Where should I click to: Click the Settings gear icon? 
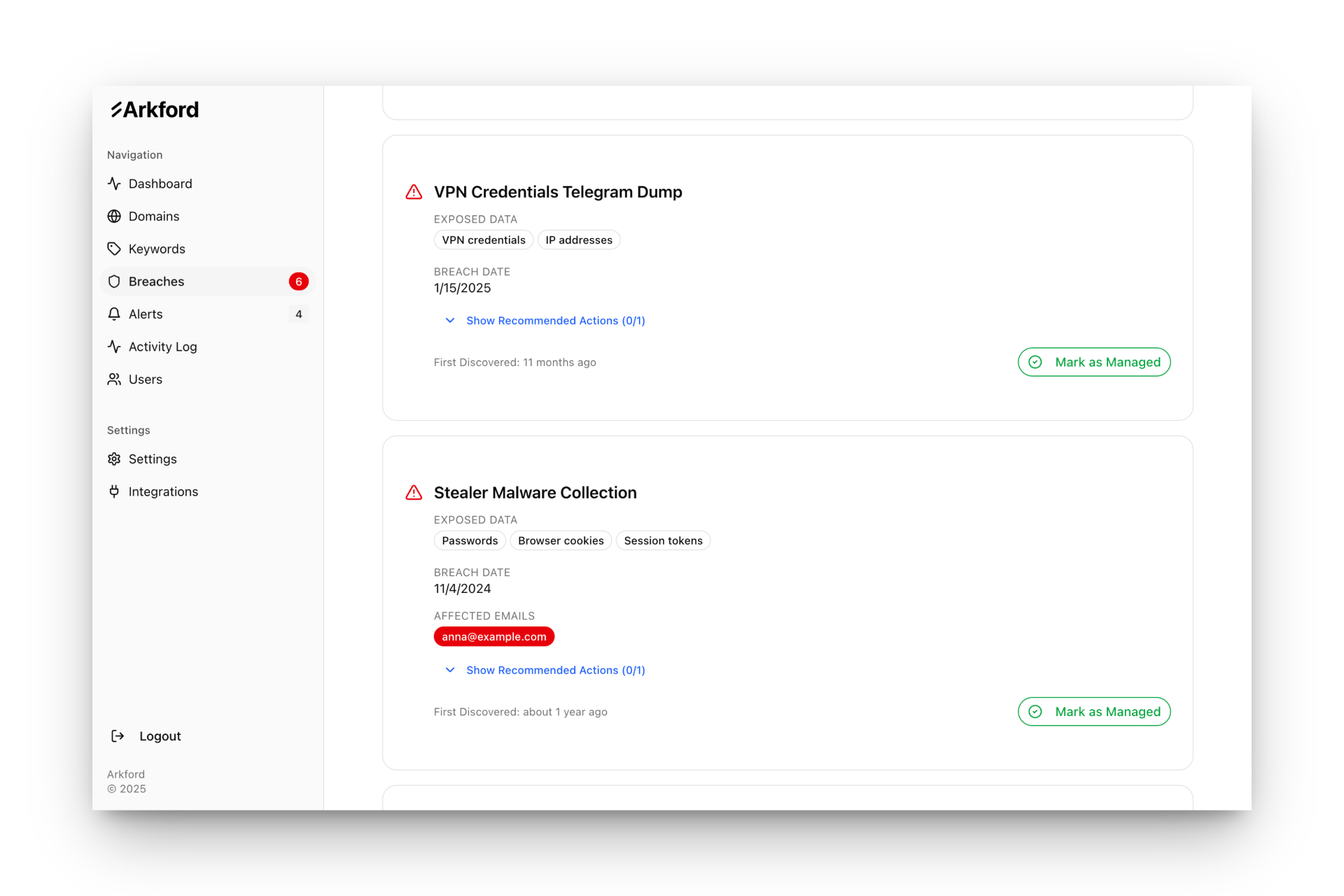coord(114,459)
